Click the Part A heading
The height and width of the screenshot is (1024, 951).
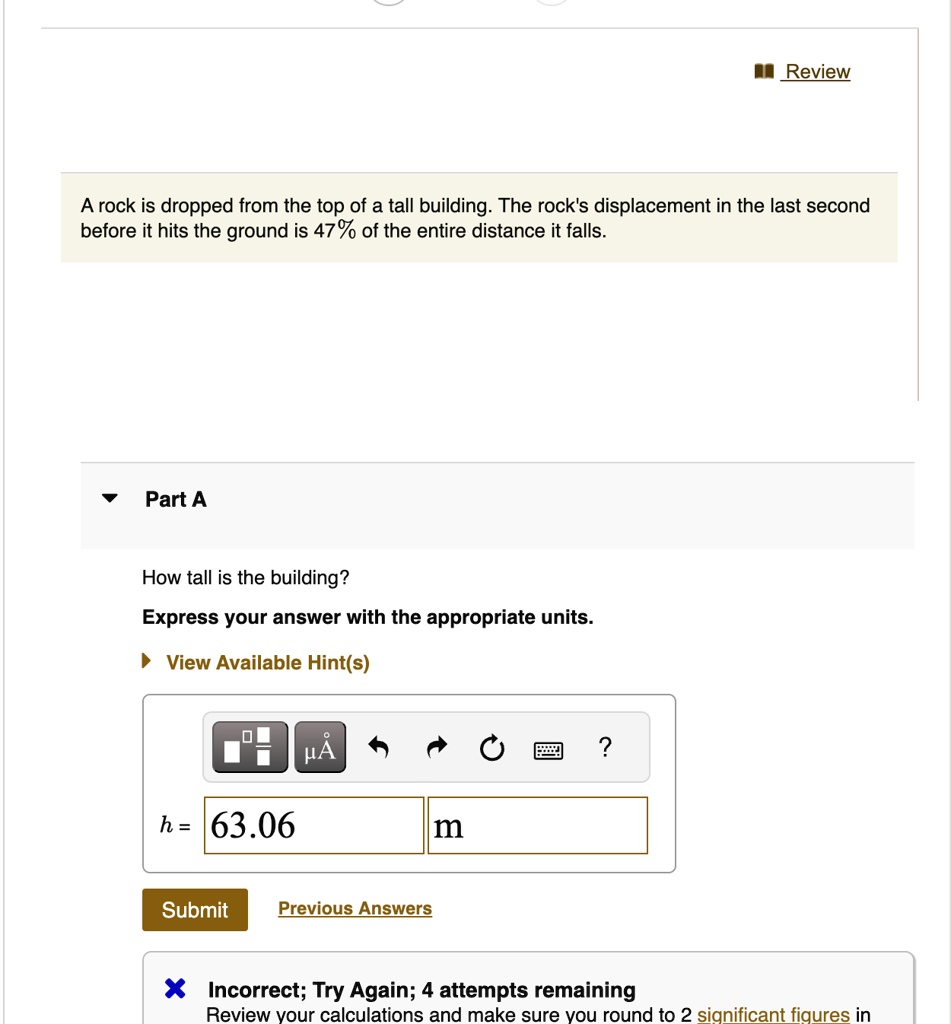point(176,499)
